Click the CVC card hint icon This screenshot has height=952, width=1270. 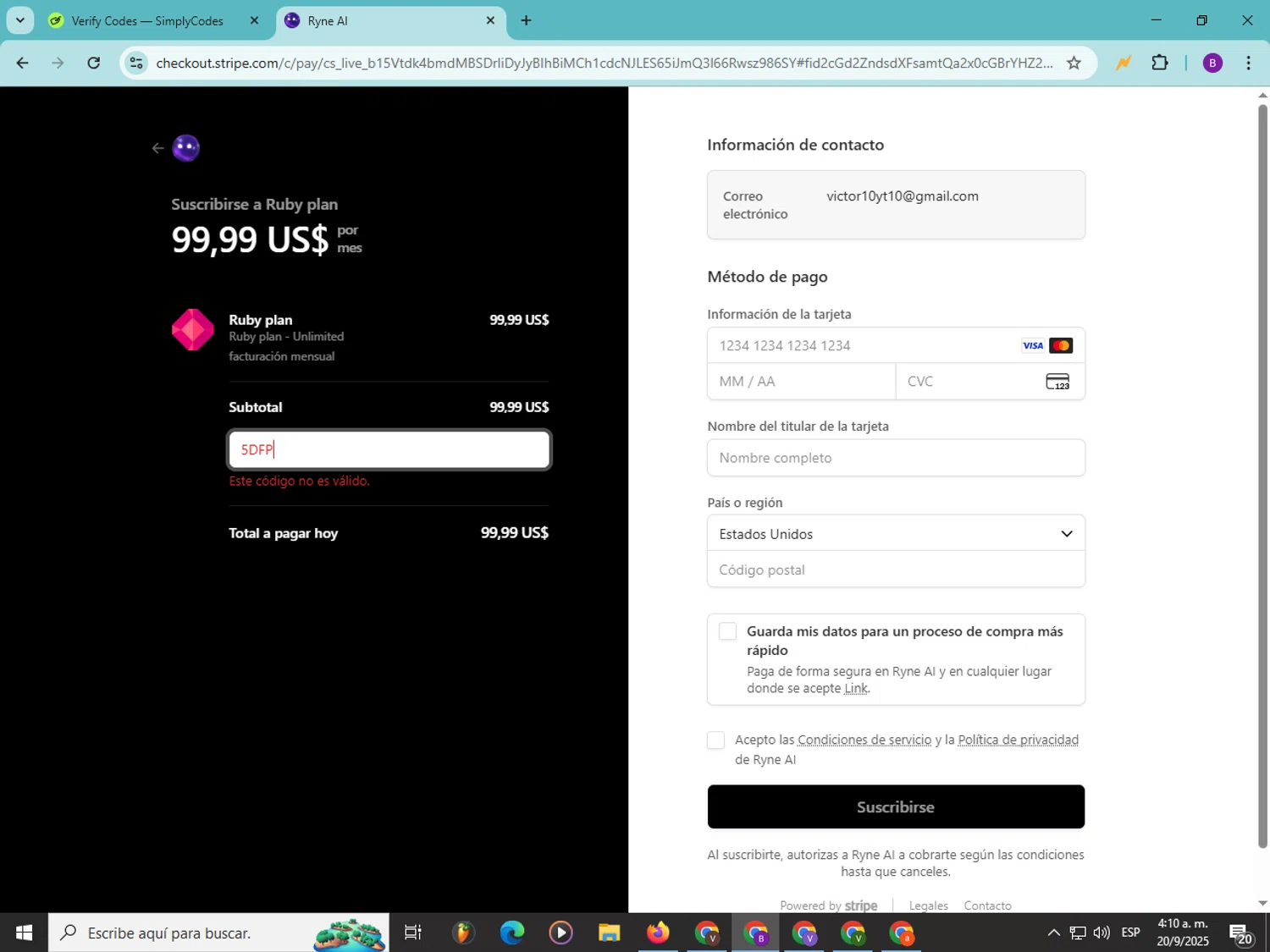[1057, 382]
